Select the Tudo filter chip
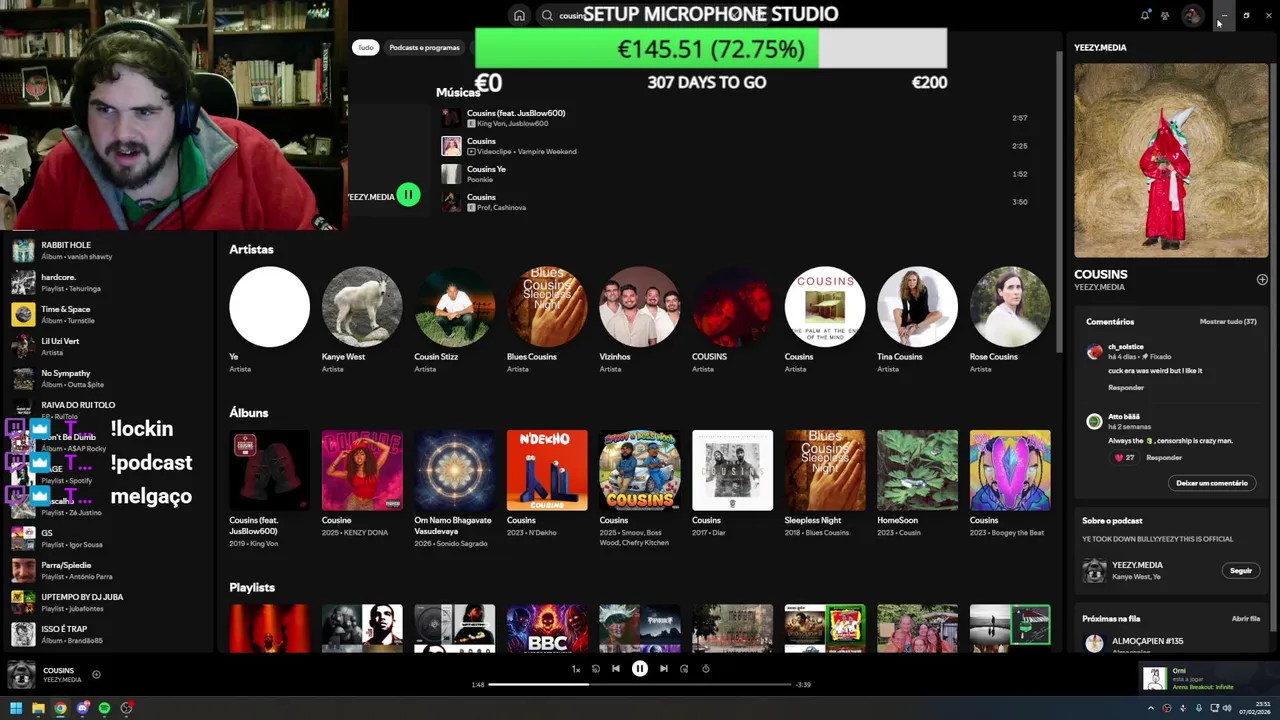1280x720 pixels. pyautogui.click(x=366, y=47)
